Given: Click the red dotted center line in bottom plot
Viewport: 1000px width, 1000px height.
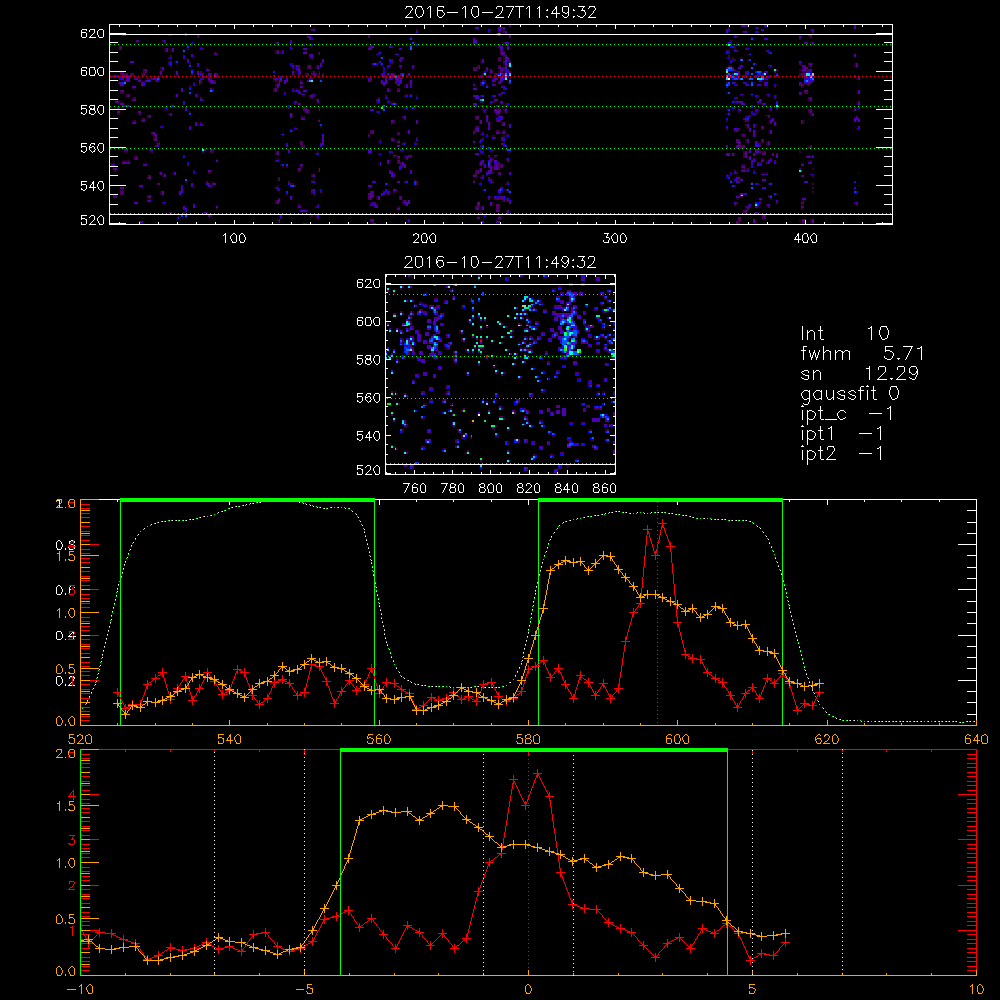Looking at the screenshot, I should 528,863.
